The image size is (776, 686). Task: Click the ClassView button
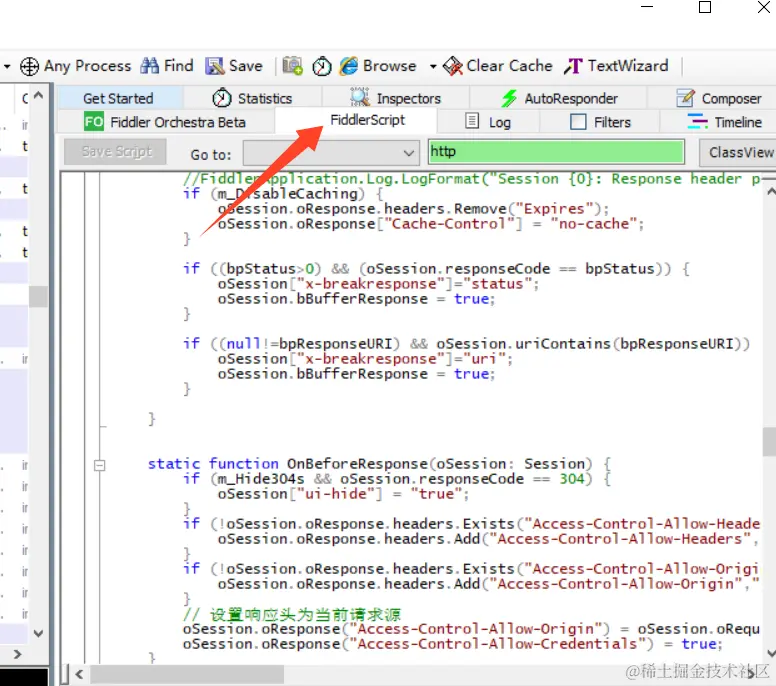click(738, 152)
